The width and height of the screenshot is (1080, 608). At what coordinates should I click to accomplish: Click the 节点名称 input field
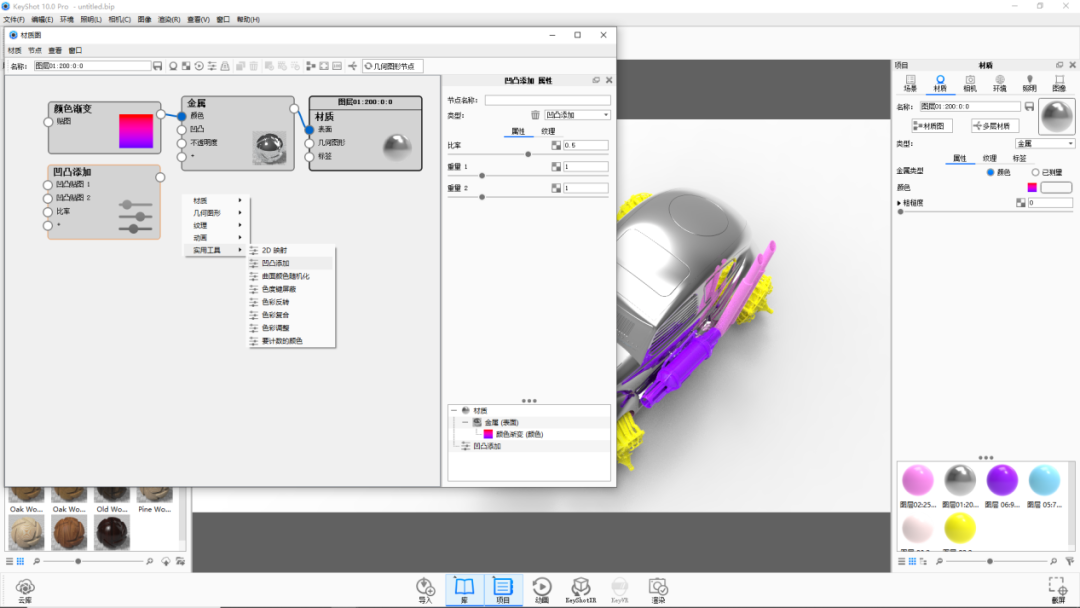point(548,101)
